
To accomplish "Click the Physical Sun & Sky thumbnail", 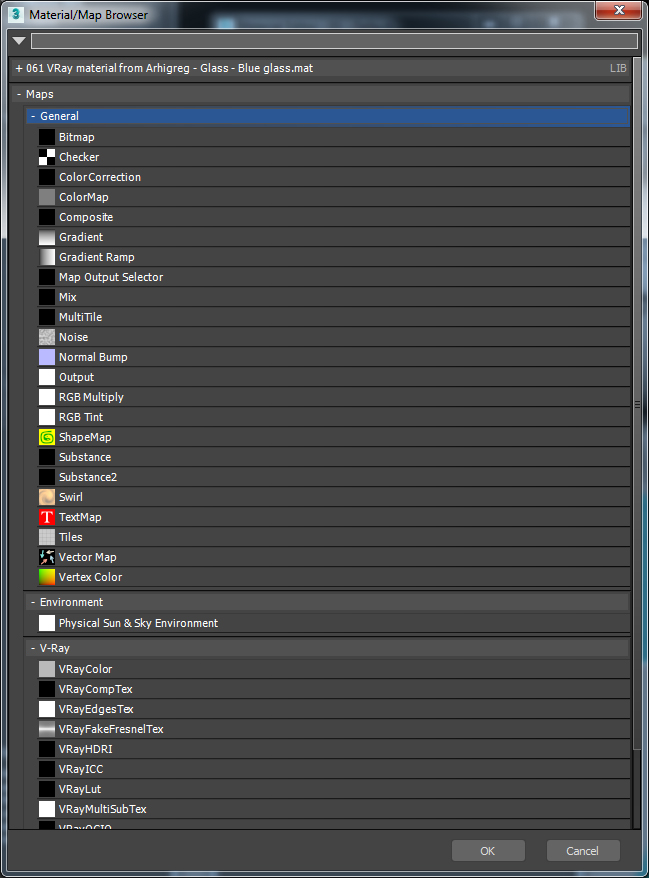I will tap(47, 623).
